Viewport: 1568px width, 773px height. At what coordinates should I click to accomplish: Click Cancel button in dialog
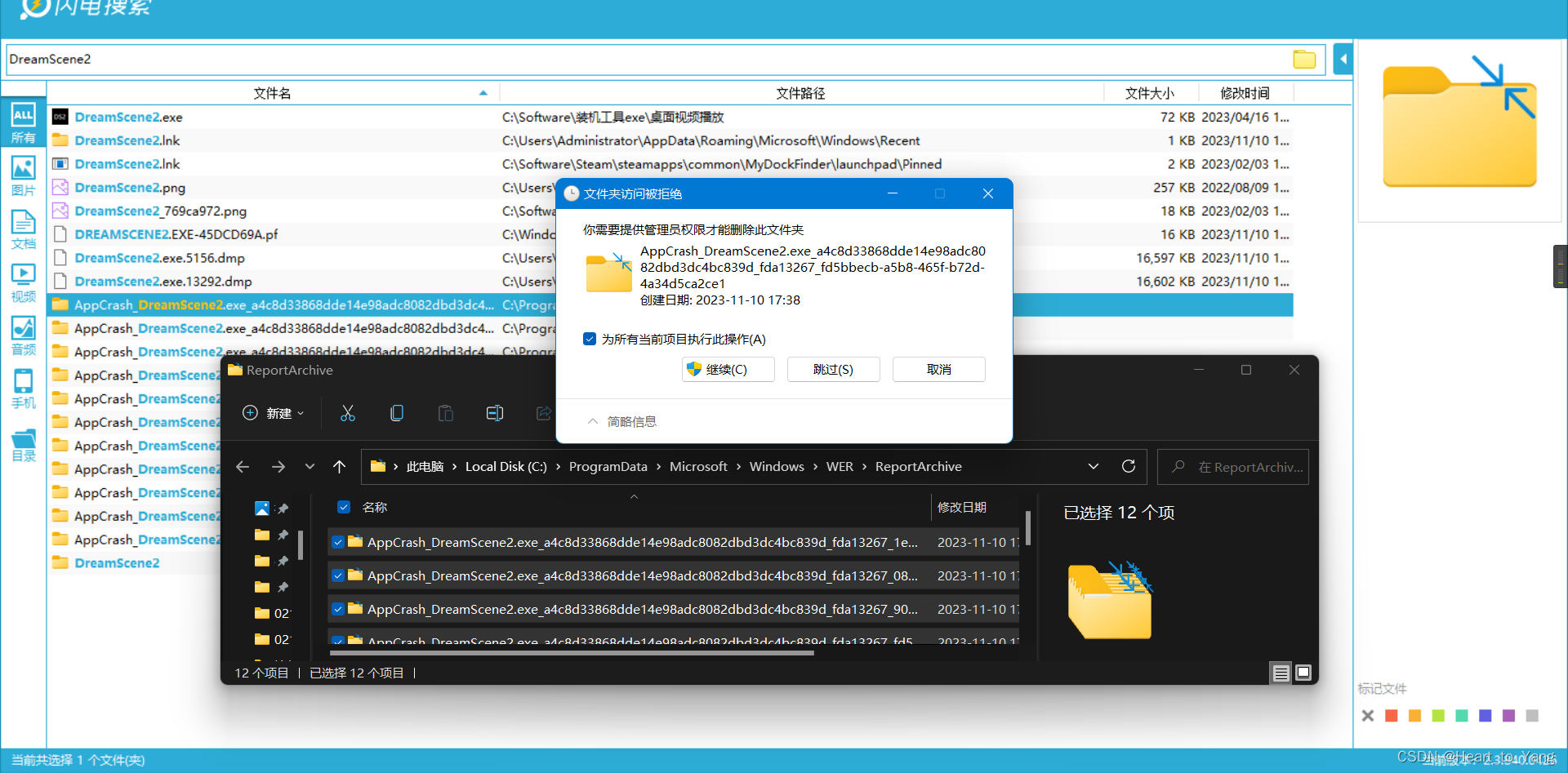939,369
